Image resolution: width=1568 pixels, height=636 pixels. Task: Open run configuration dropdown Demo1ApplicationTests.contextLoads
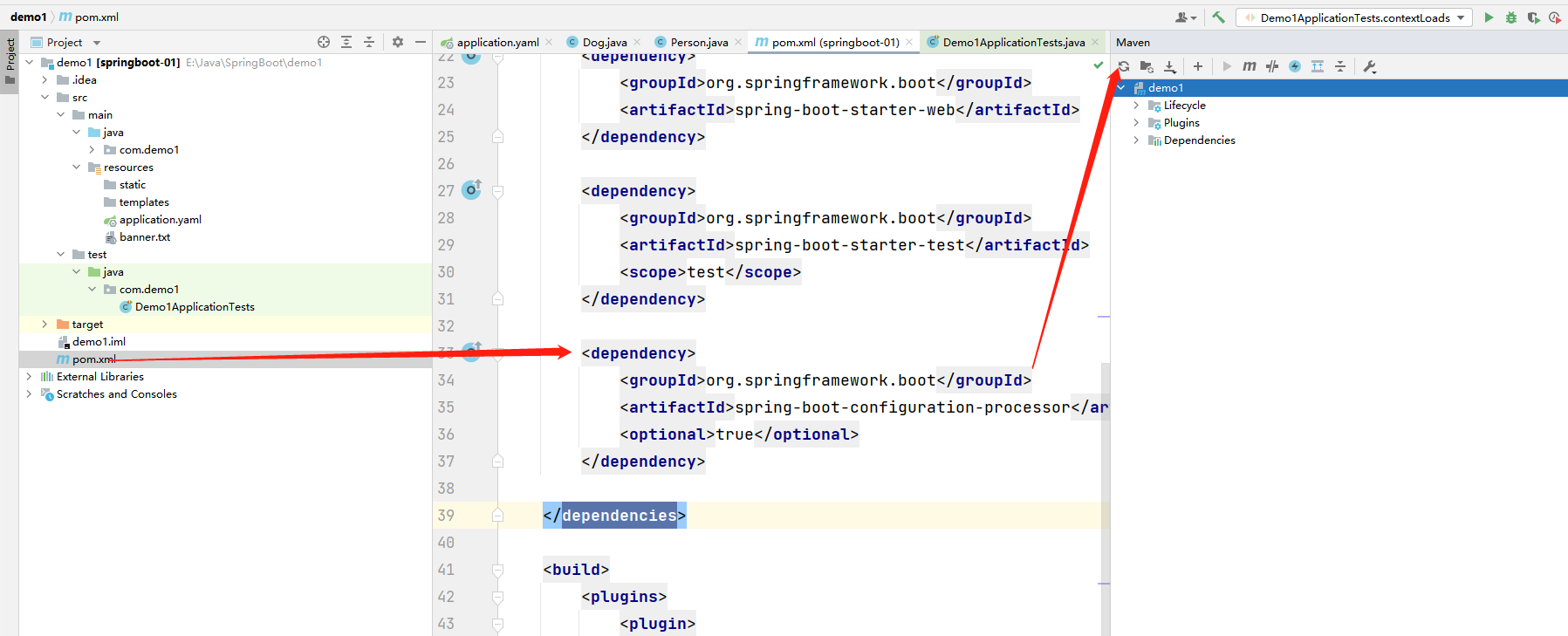1354,17
